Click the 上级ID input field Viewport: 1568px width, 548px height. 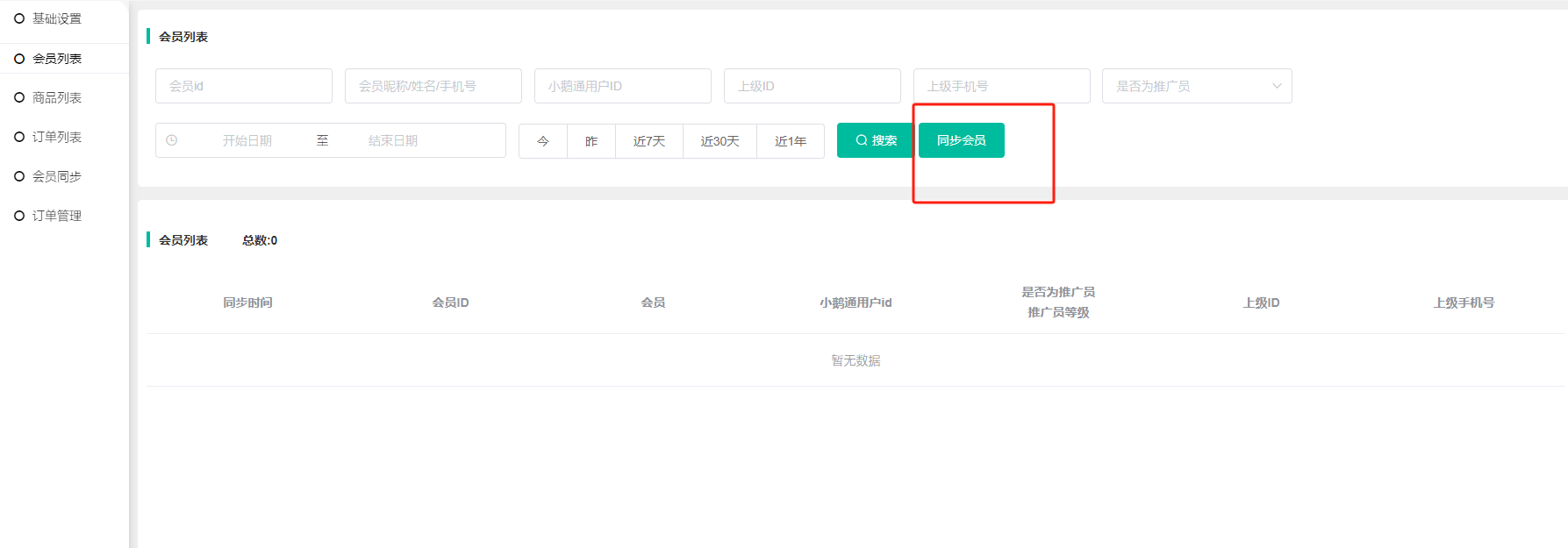click(x=812, y=86)
